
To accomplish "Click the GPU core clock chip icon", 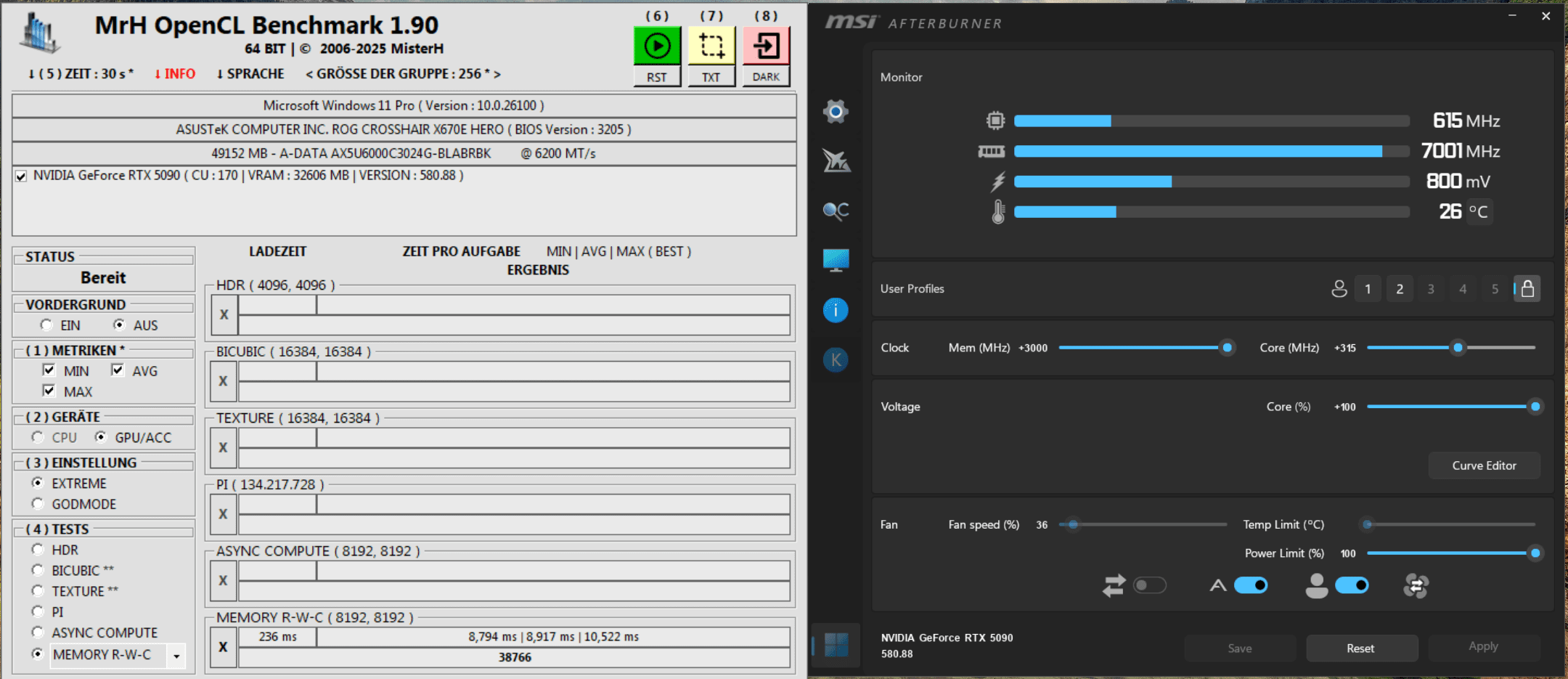I will click(x=995, y=121).
